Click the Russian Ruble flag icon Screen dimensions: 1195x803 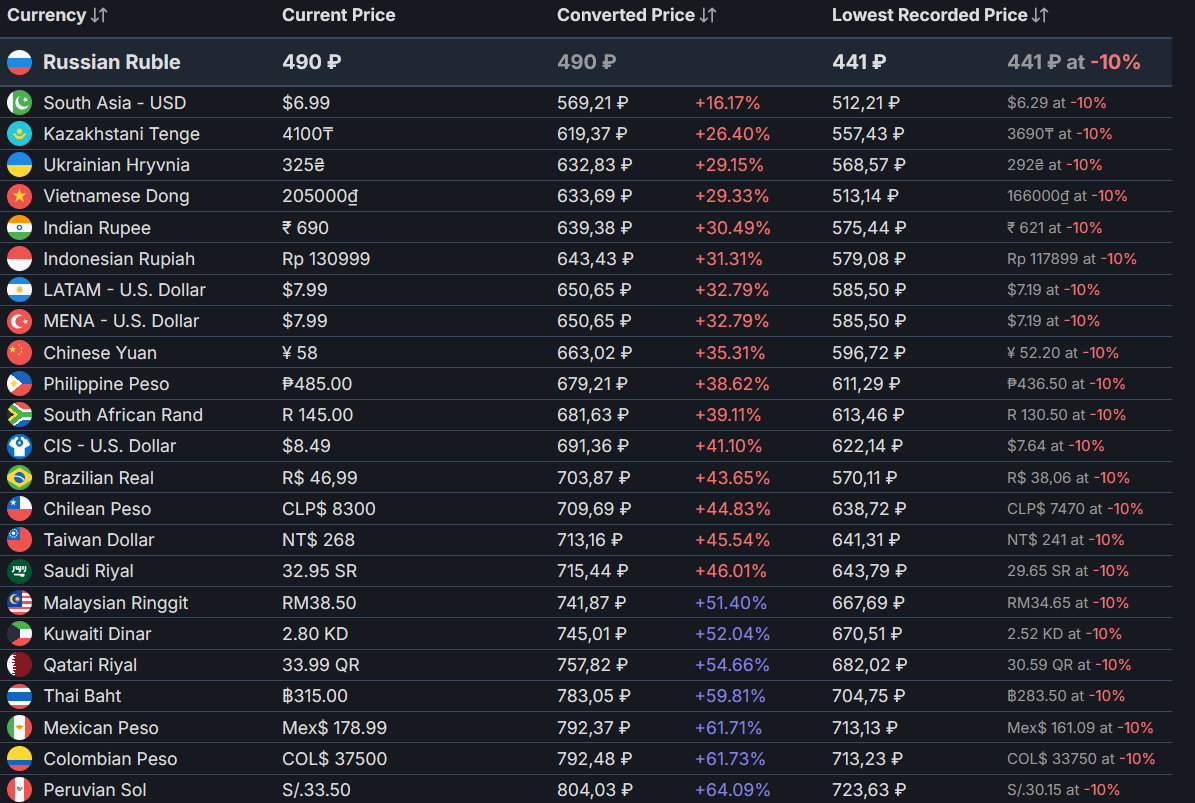(x=19, y=62)
